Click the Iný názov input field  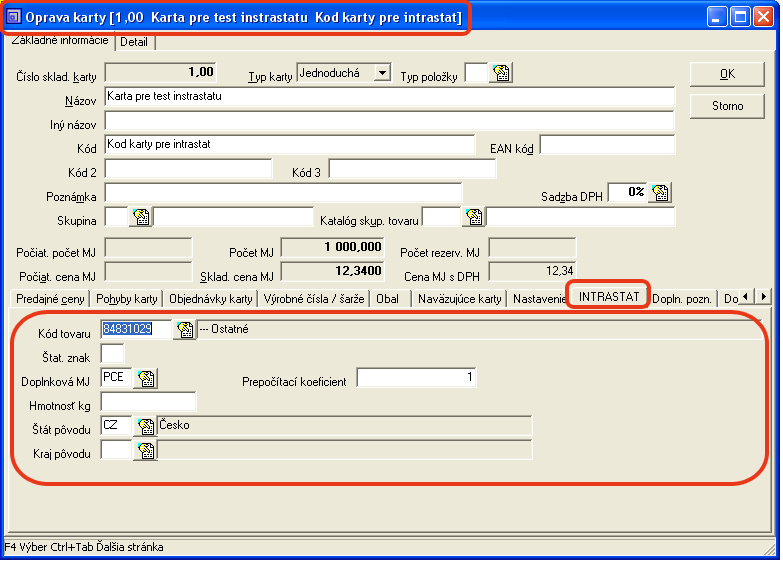(x=390, y=121)
